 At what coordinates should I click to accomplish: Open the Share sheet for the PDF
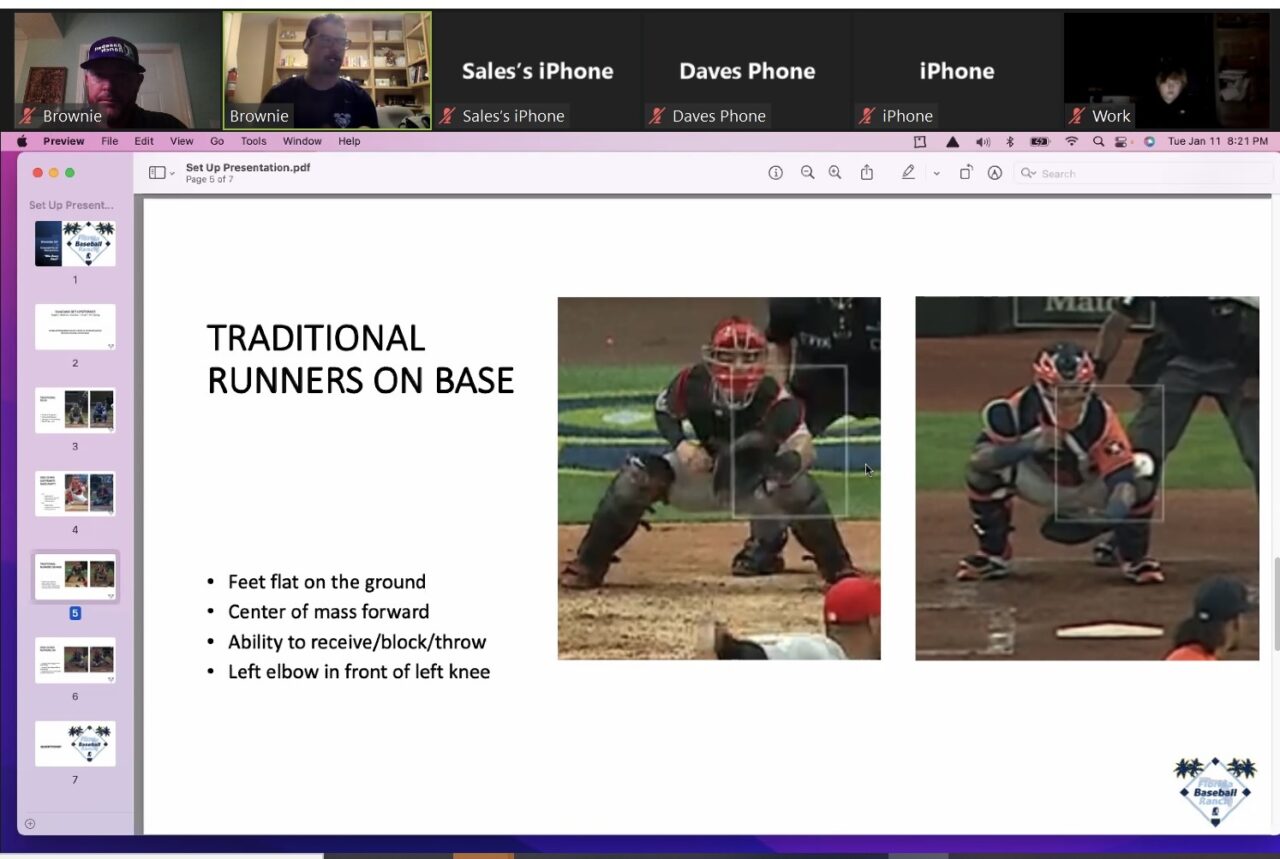point(866,172)
